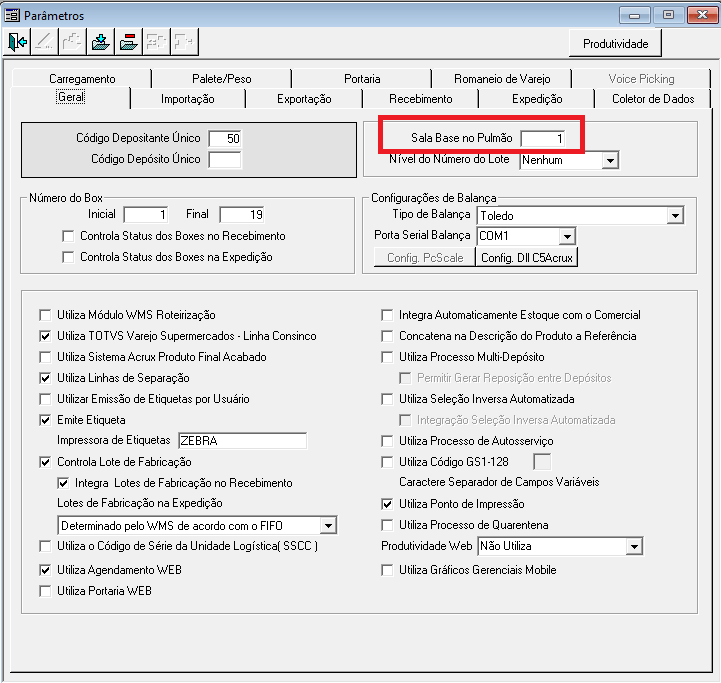This screenshot has width=721, height=683.
Task: Uncheck Utiliza Ponto de Impressão
Action: point(387,505)
